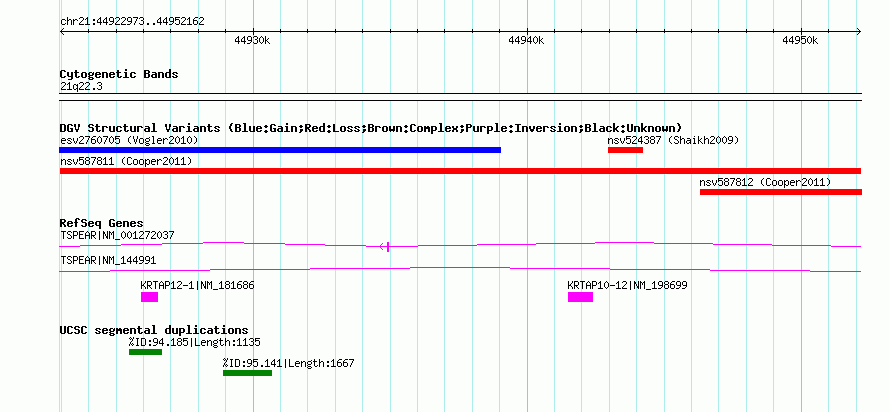This screenshot has height=412, width=890.
Task: Click the DGV Structural Variants track title
Action: click(371, 128)
